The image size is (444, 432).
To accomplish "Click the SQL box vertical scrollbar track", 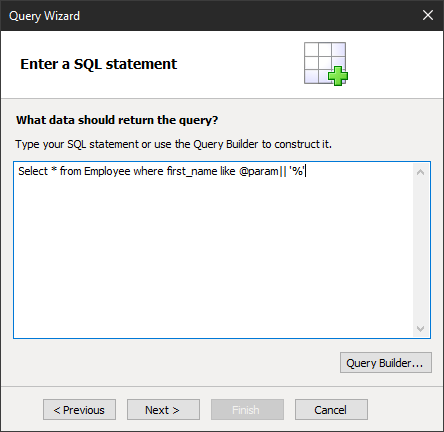I will coord(420,250).
